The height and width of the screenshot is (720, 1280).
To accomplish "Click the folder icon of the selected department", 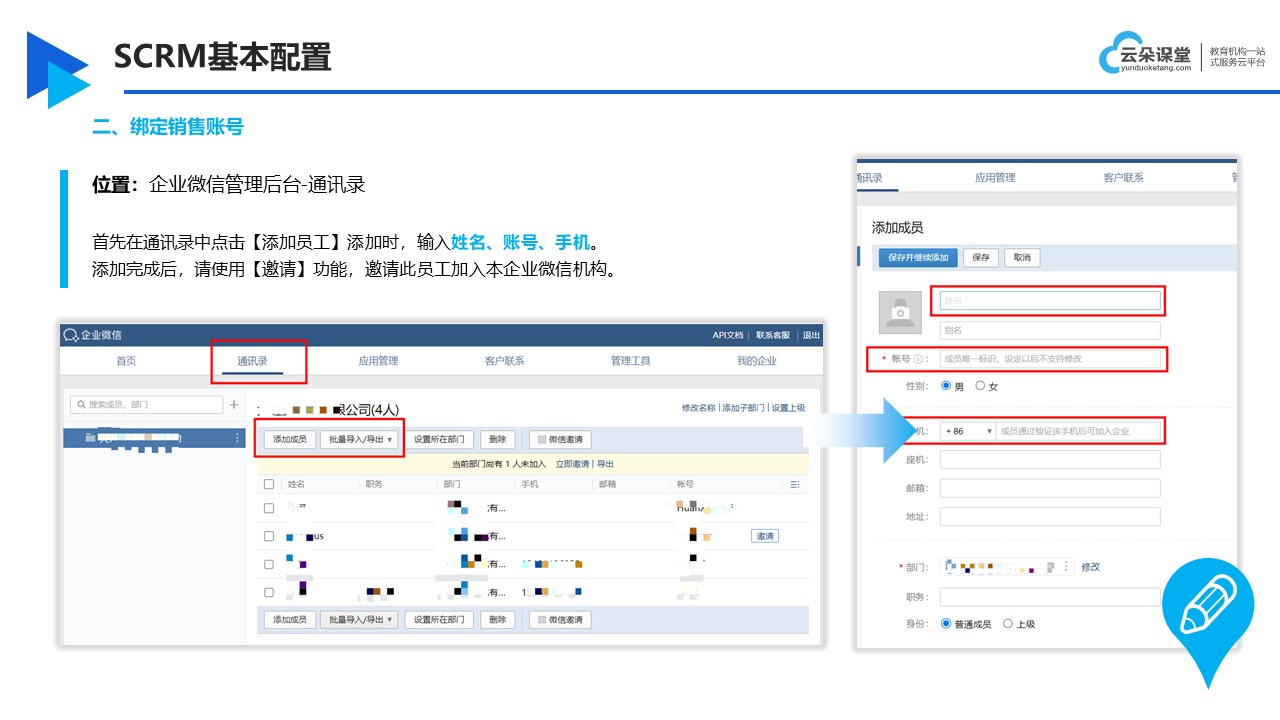I will (90, 438).
